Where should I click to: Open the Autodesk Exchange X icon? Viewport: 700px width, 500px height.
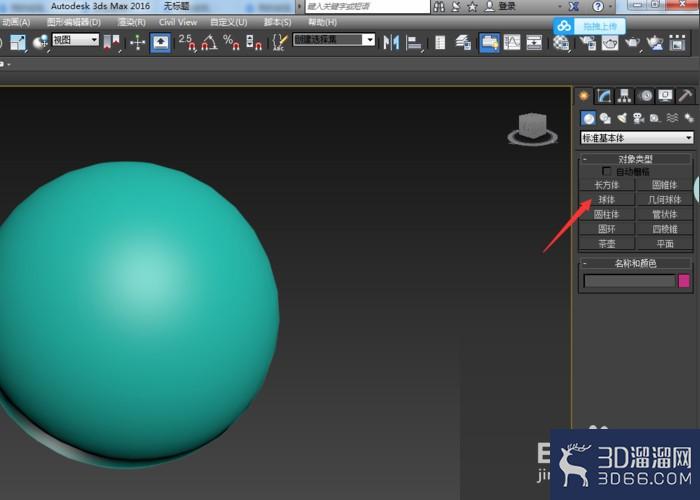point(574,6)
